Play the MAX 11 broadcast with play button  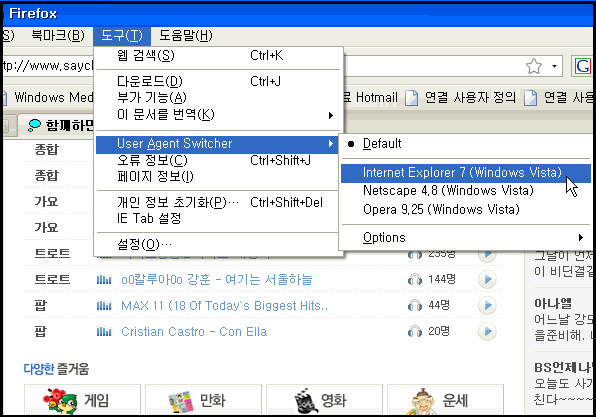487,306
